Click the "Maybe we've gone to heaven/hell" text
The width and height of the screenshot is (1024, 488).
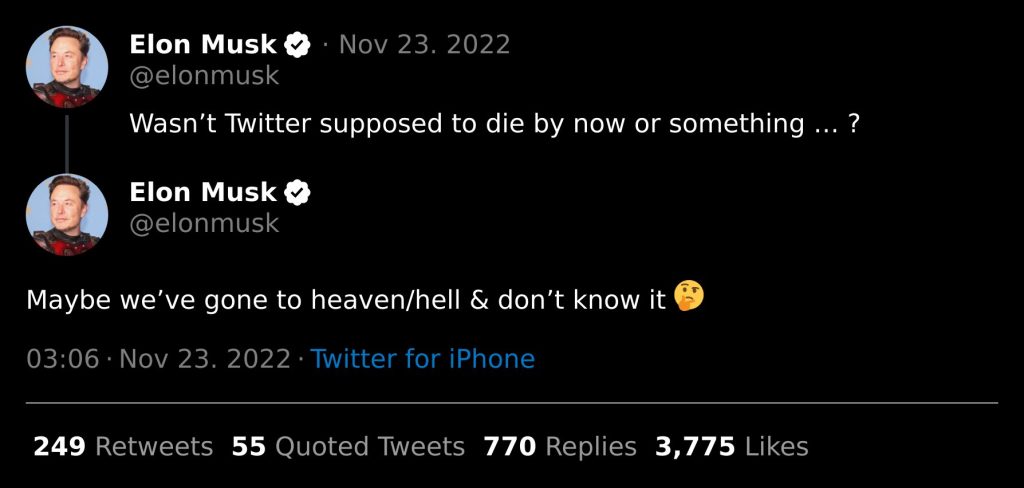pos(346,300)
